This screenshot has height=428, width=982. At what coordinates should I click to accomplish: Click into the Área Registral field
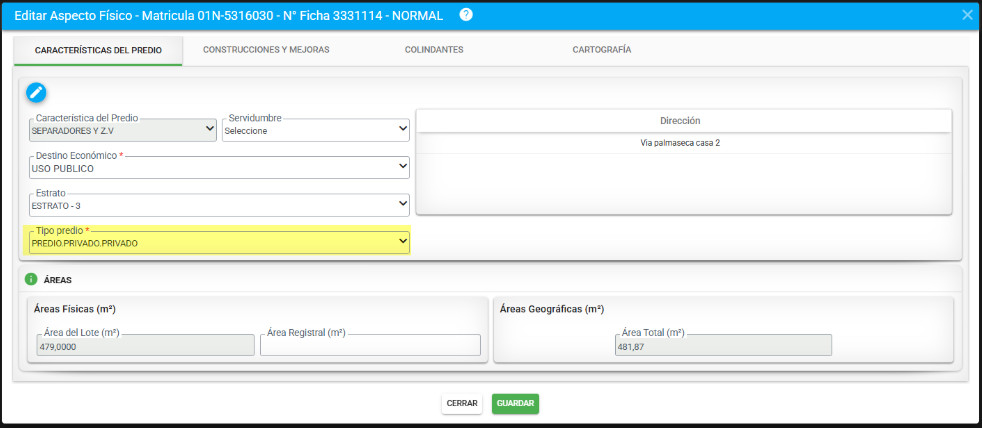(x=370, y=346)
